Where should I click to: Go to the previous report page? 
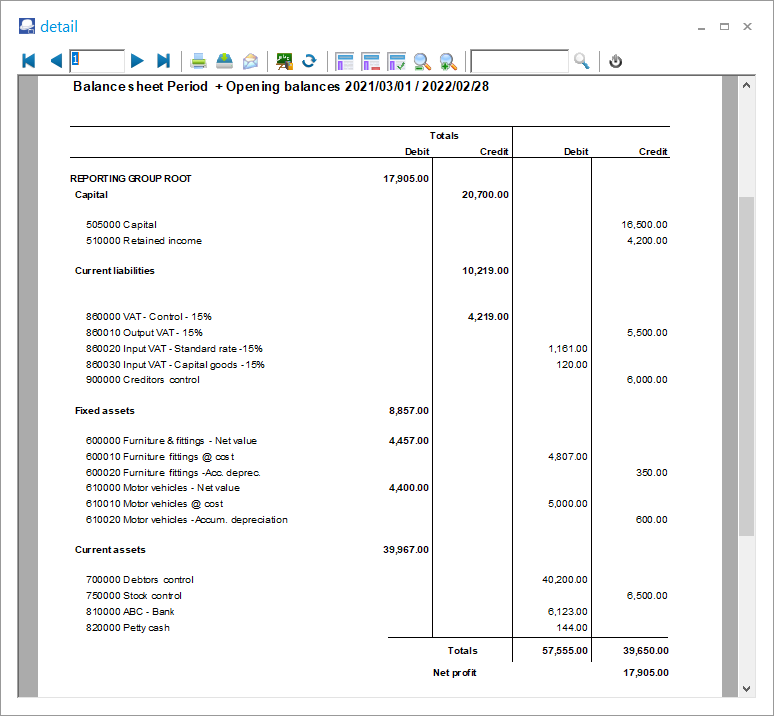[x=55, y=61]
